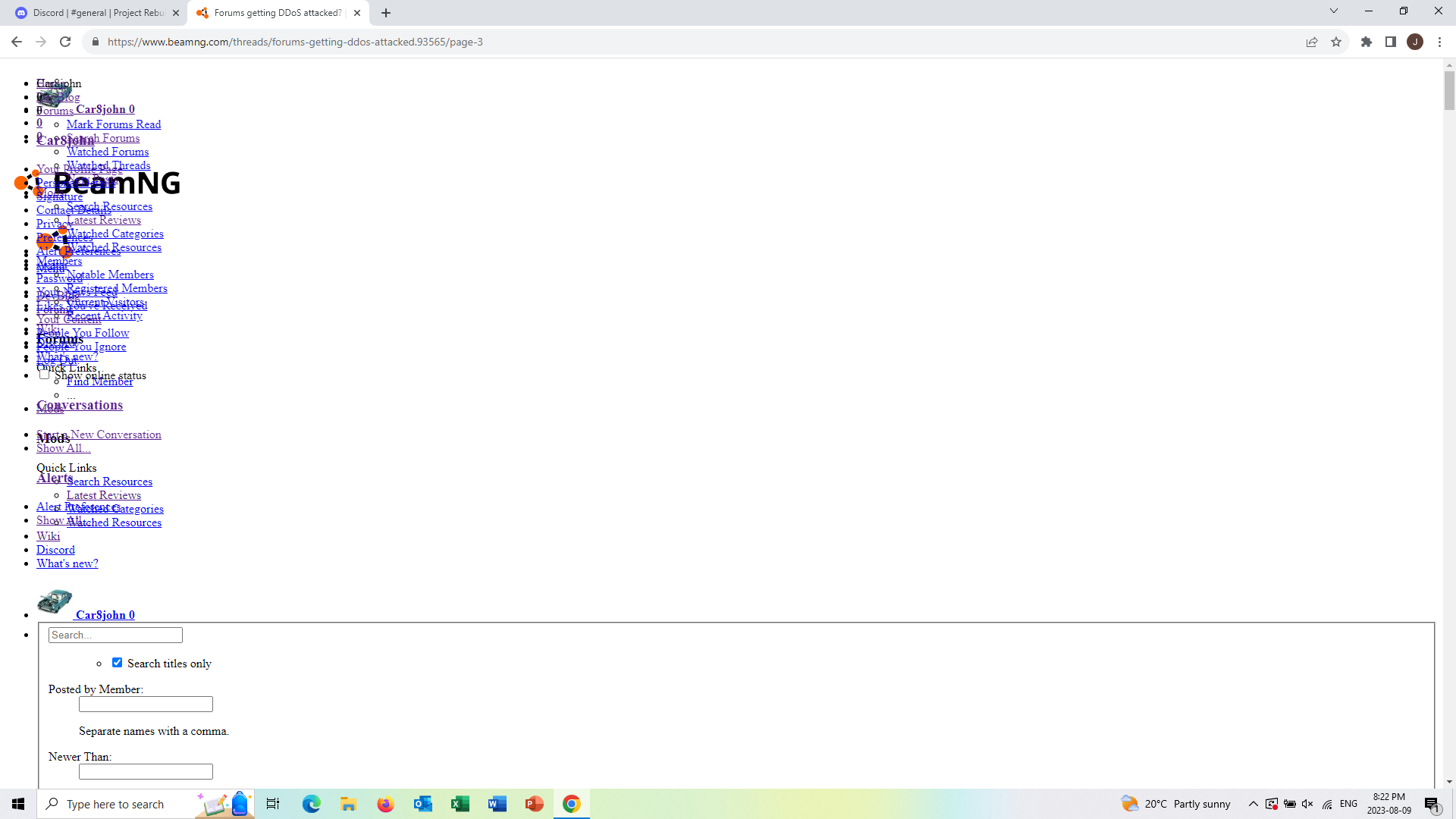Open the What's new? link above the avatar
The height and width of the screenshot is (819, 1456).
67,563
